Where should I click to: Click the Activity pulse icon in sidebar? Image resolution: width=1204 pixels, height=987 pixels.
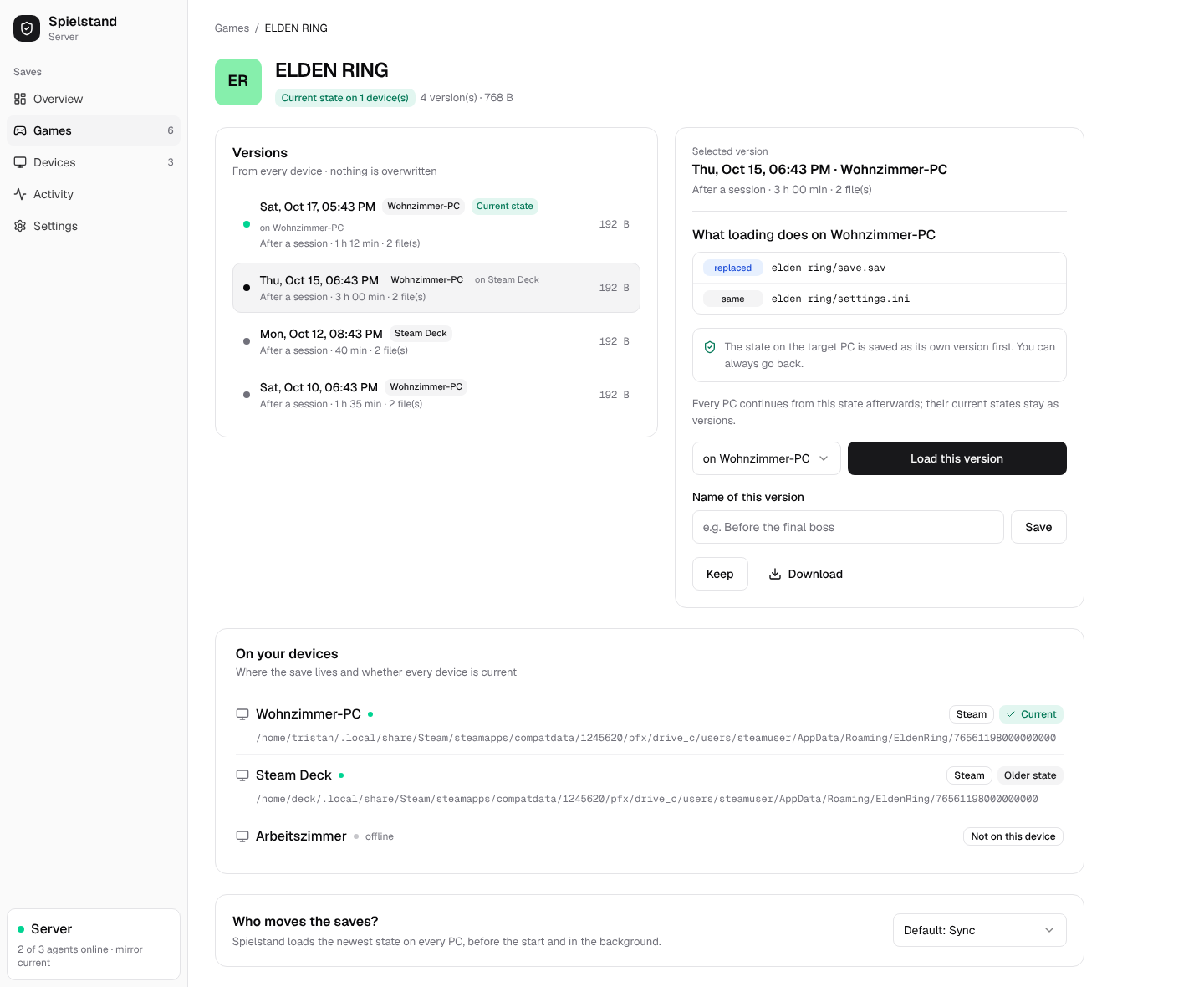[20, 194]
